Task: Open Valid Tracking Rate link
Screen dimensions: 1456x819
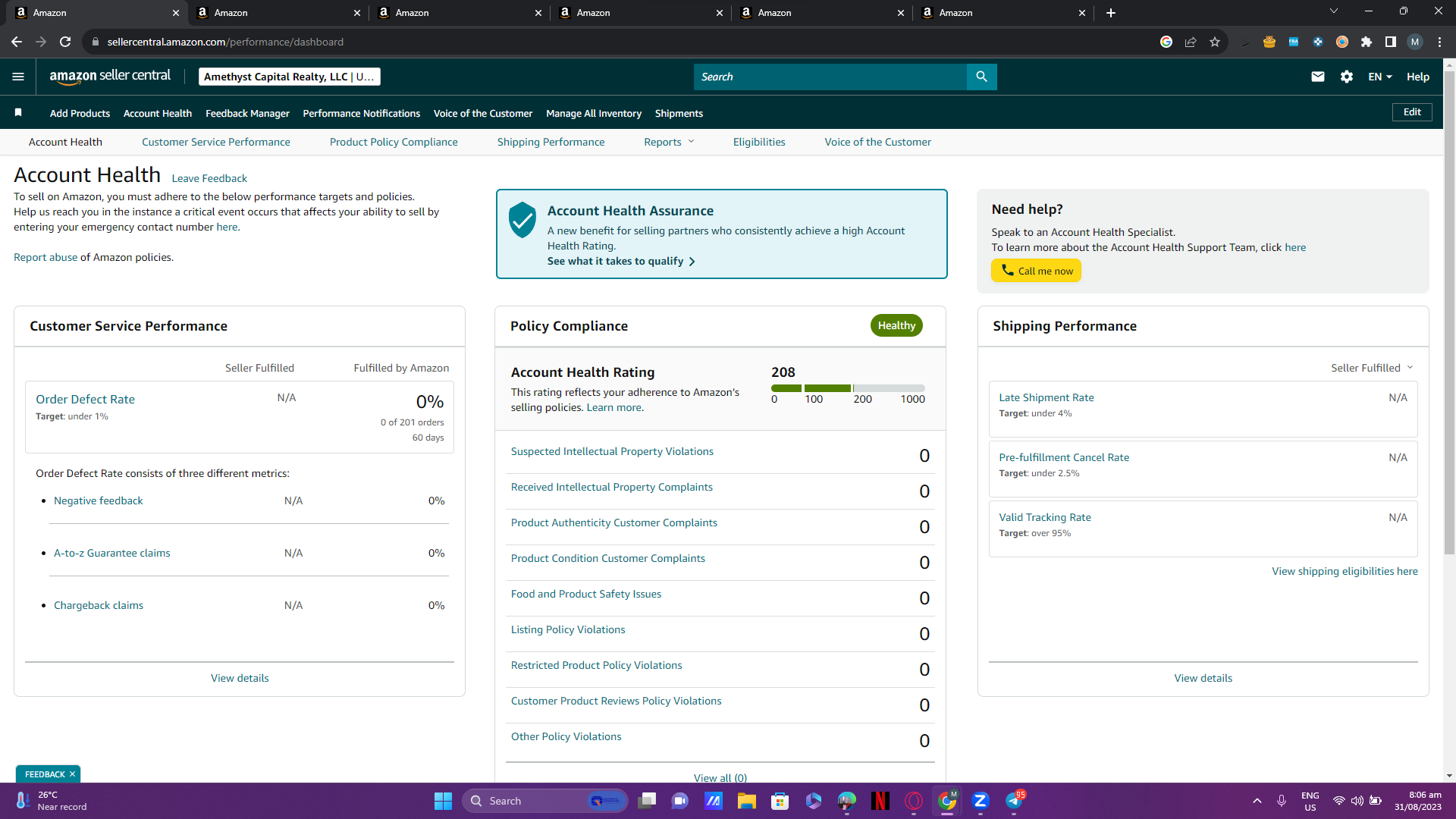Action: (x=1045, y=517)
